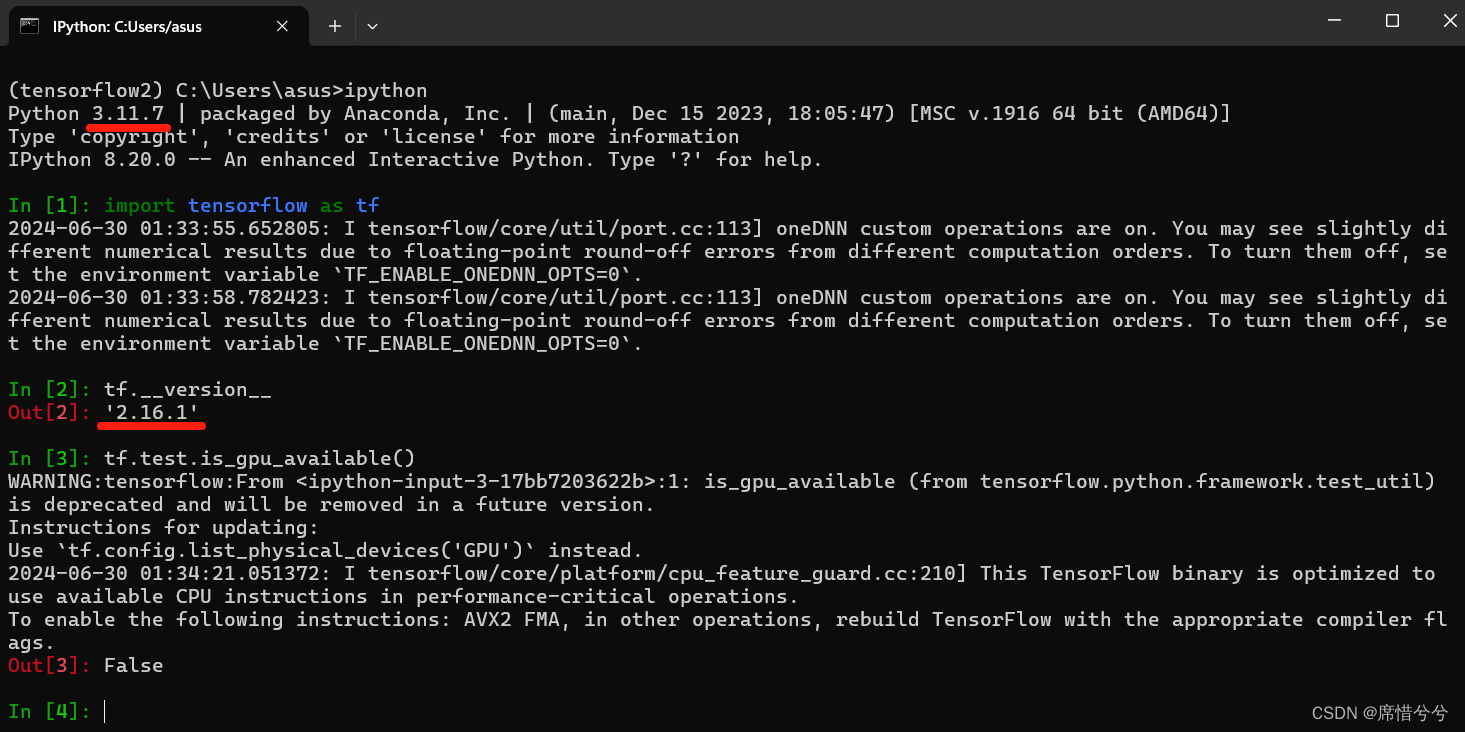Click the underlined TensorFlow version '2.16.1'
Viewport: 1465px width, 732px height.
[x=150, y=412]
